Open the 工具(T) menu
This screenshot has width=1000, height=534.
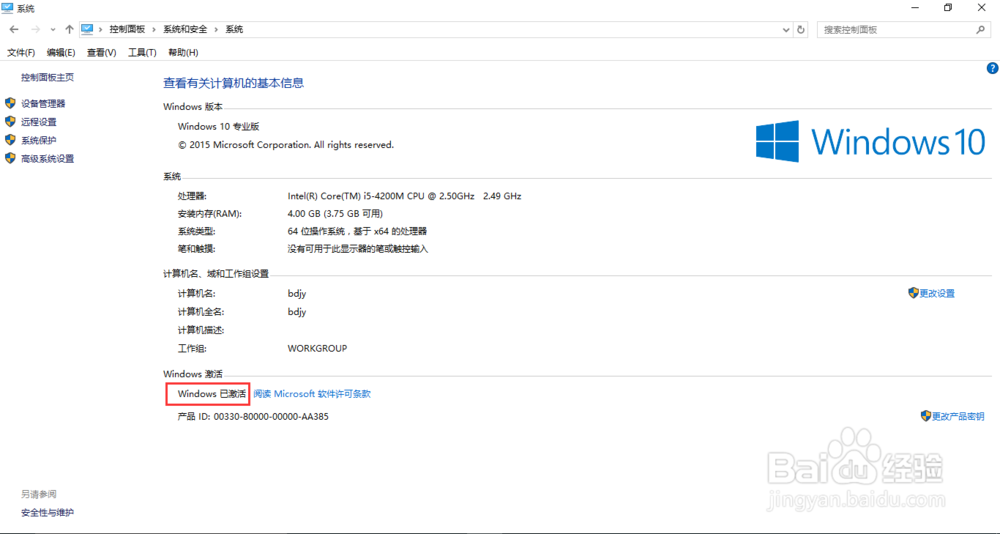(x=142, y=52)
